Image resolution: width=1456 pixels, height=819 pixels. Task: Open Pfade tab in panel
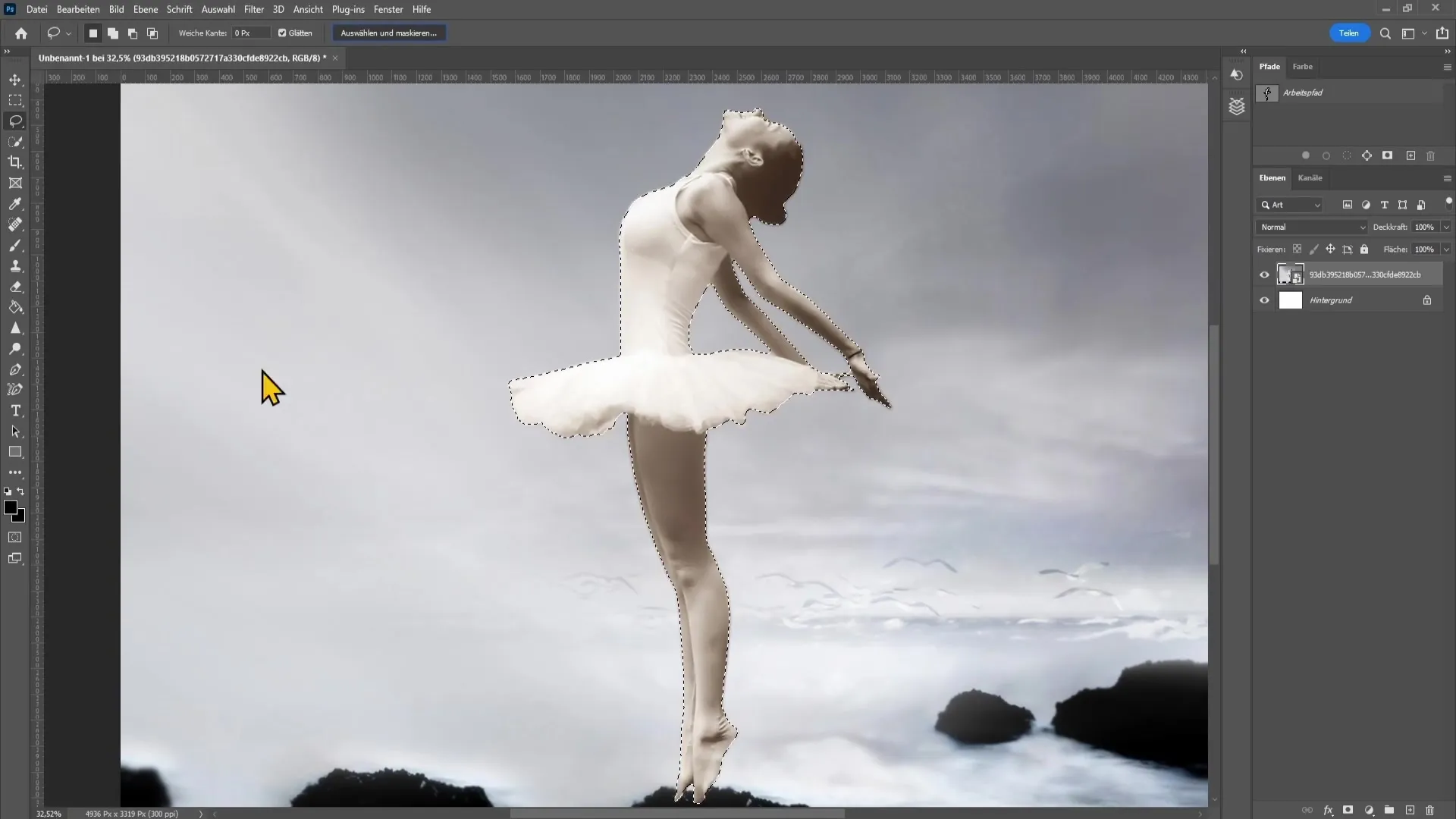pos(1270,66)
